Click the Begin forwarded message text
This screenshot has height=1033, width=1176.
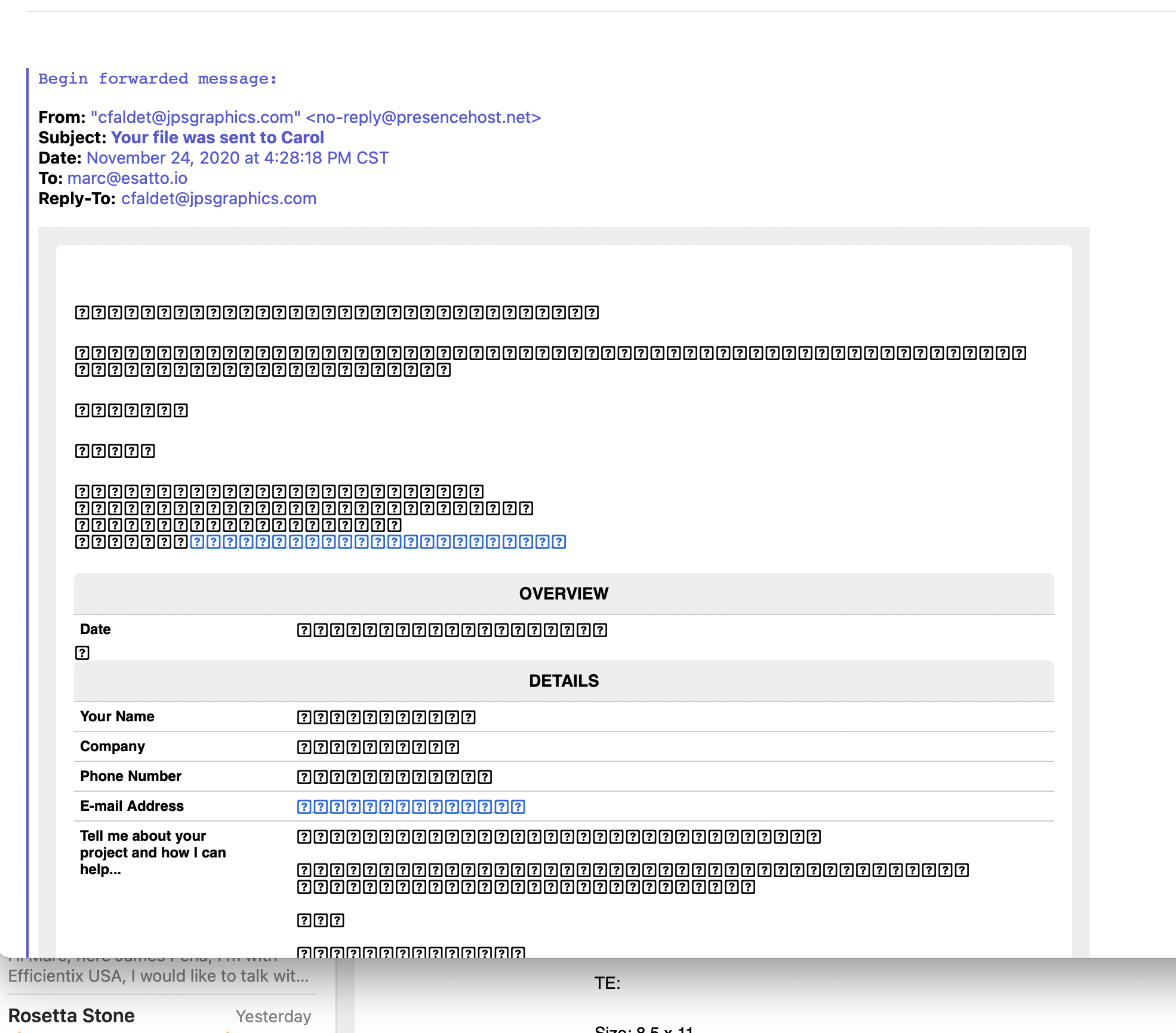[158, 79]
